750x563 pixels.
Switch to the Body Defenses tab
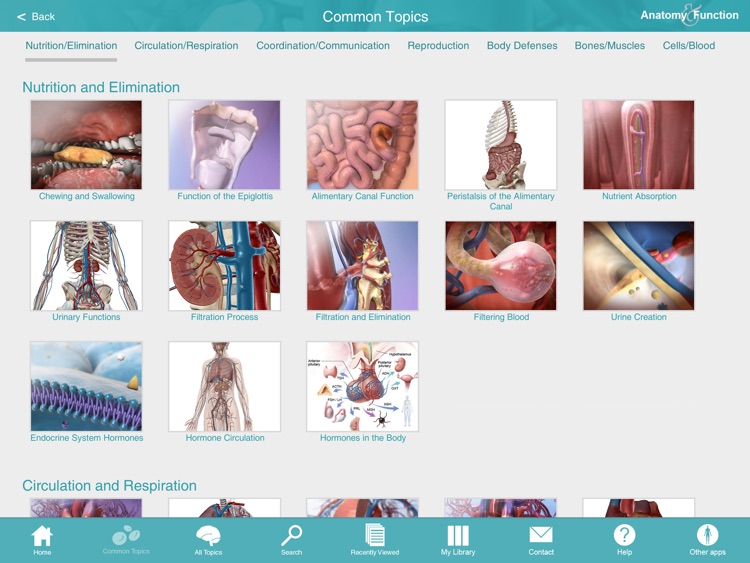pyautogui.click(x=522, y=46)
